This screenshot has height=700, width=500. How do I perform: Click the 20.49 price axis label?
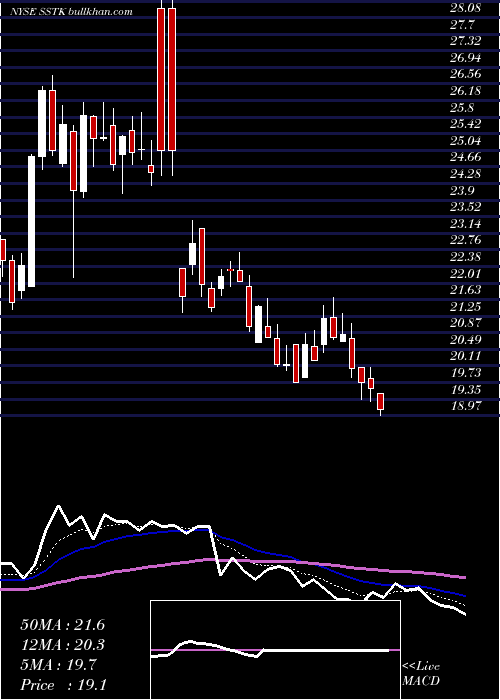click(466, 340)
